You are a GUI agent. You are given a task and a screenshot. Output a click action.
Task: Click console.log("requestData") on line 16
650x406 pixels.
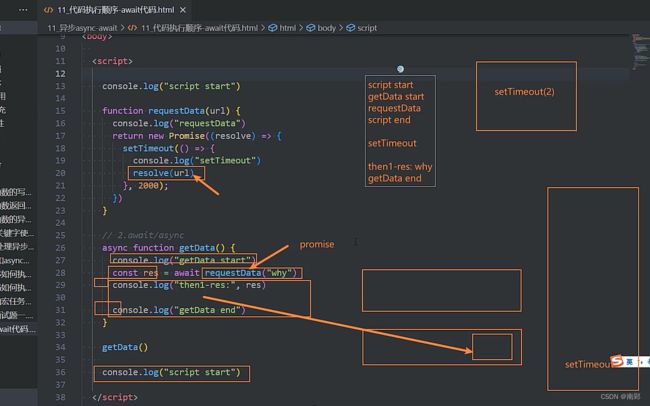click(x=179, y=123)
